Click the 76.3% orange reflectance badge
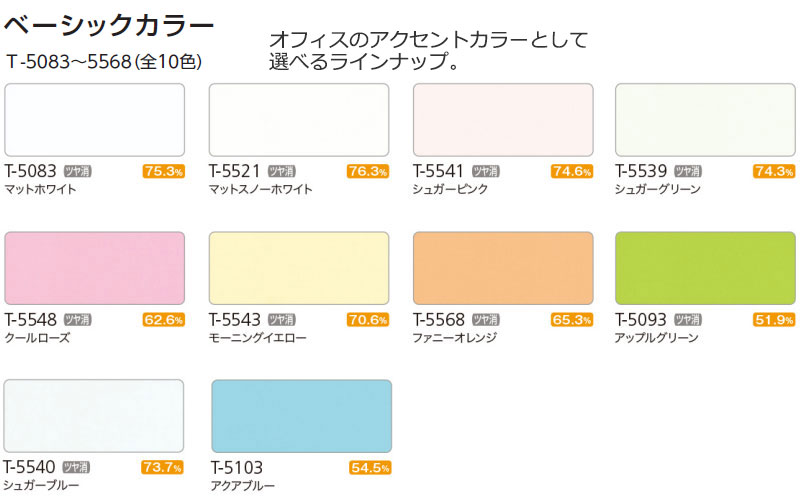The image size is (800, 500). (368, 171)
